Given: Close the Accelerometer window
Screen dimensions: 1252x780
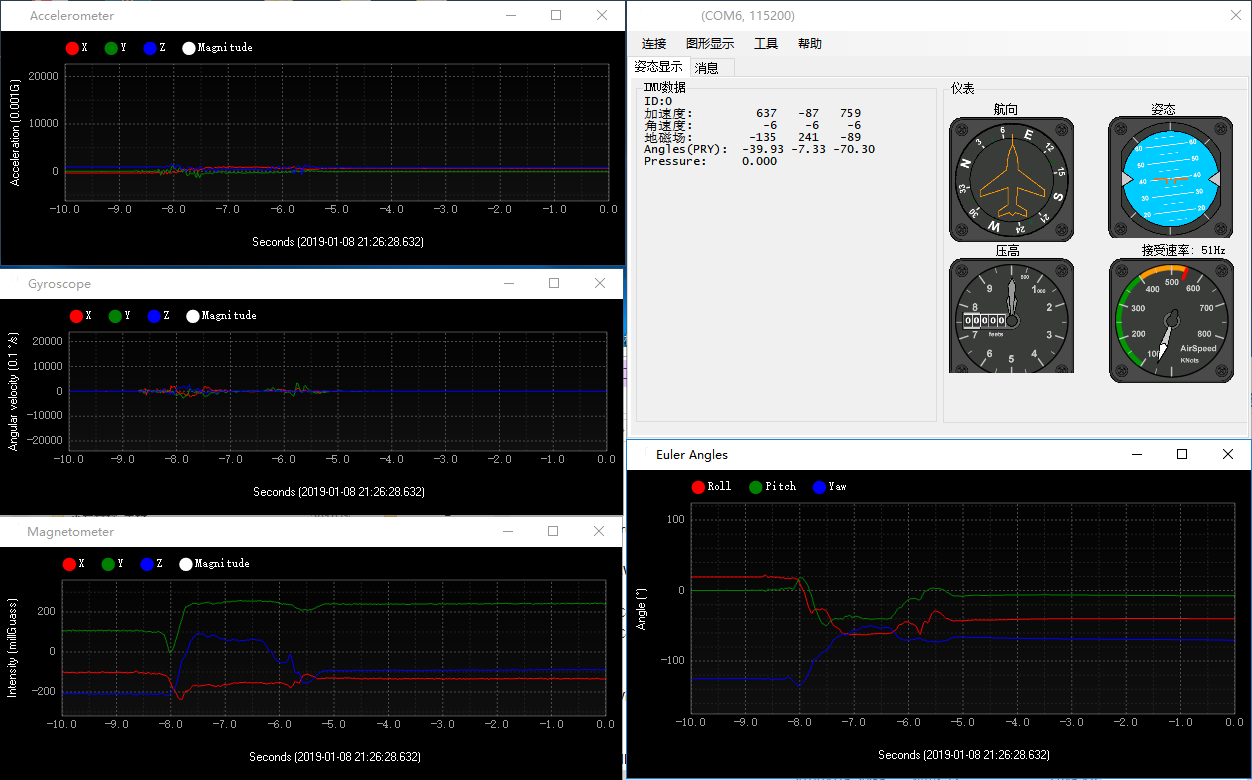Looking at the screenshot, I should coord(601,15).
